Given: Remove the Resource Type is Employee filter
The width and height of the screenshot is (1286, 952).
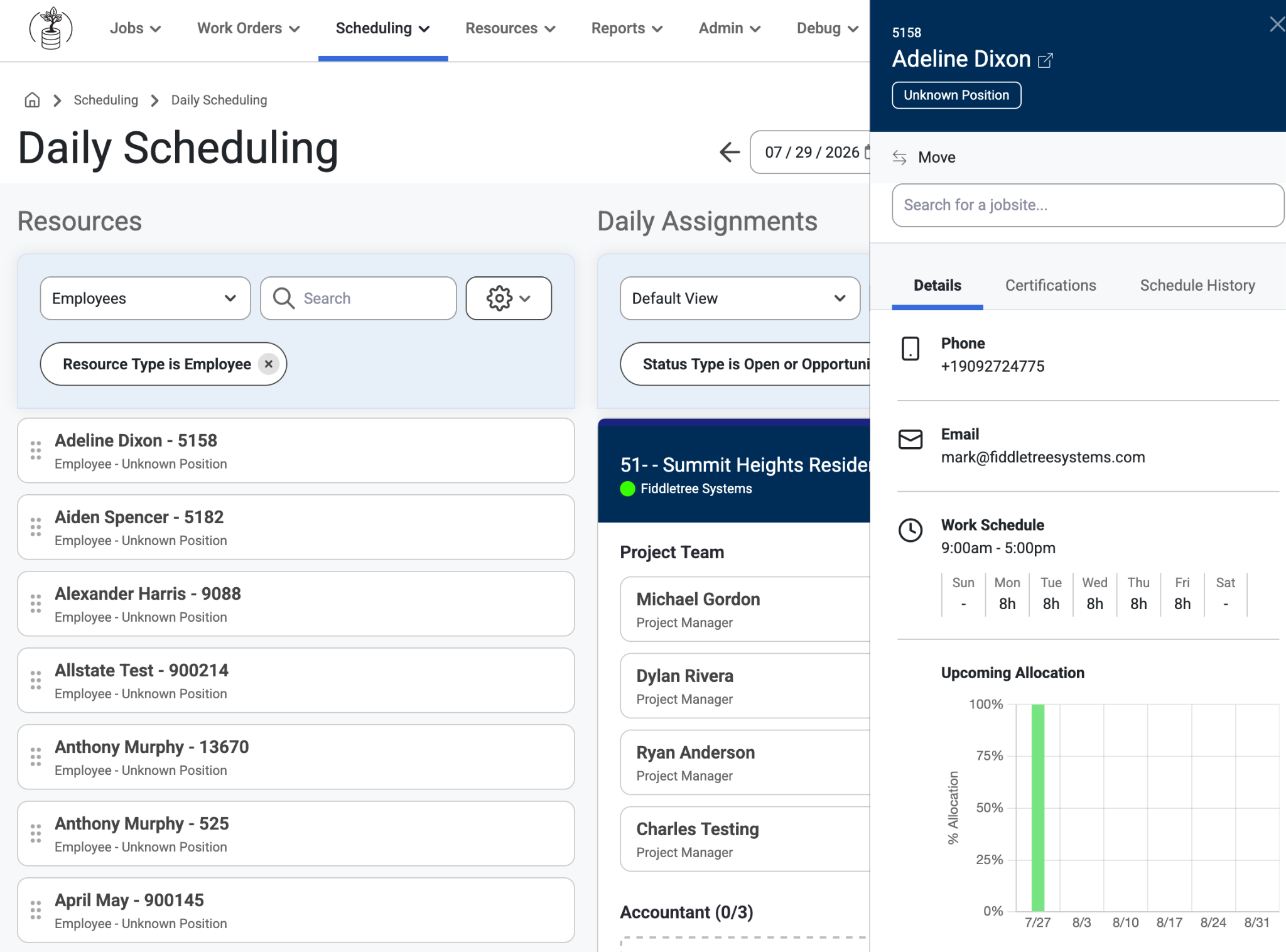Looking at the screenshot, I should (269, 364).
